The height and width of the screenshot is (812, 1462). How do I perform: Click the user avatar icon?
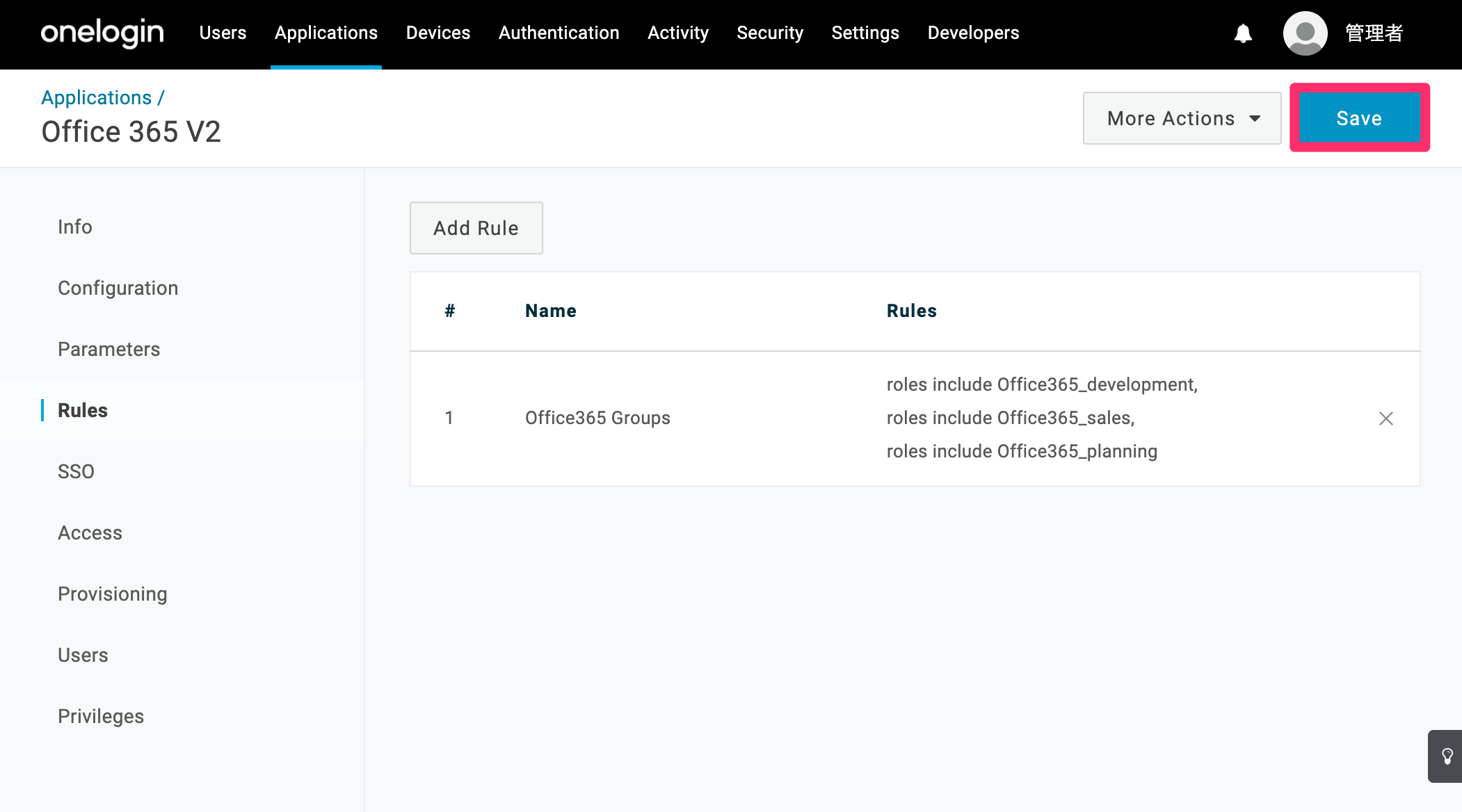[x=1305, y=33]
